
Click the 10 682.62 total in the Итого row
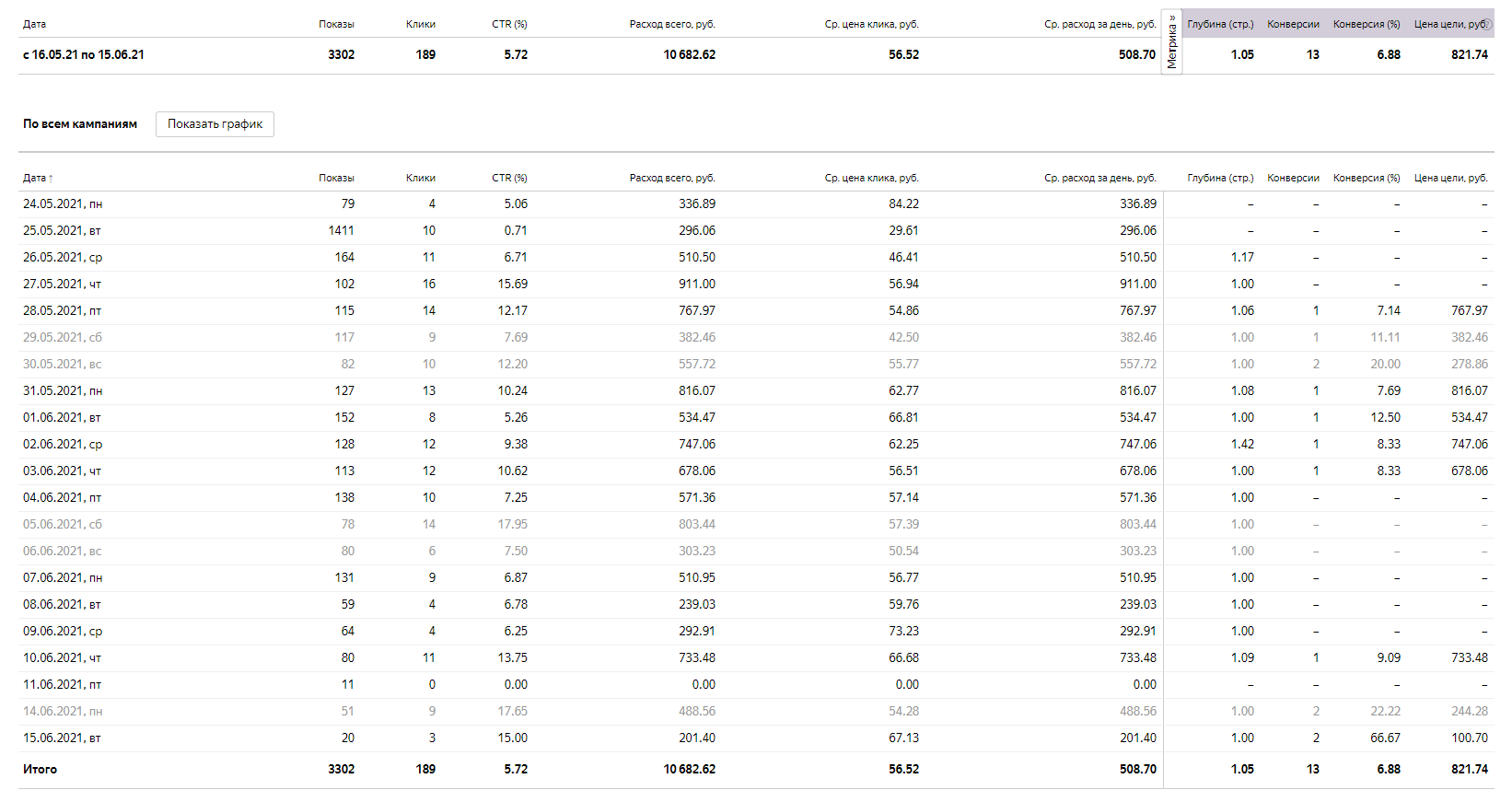(x=689, y=769)
